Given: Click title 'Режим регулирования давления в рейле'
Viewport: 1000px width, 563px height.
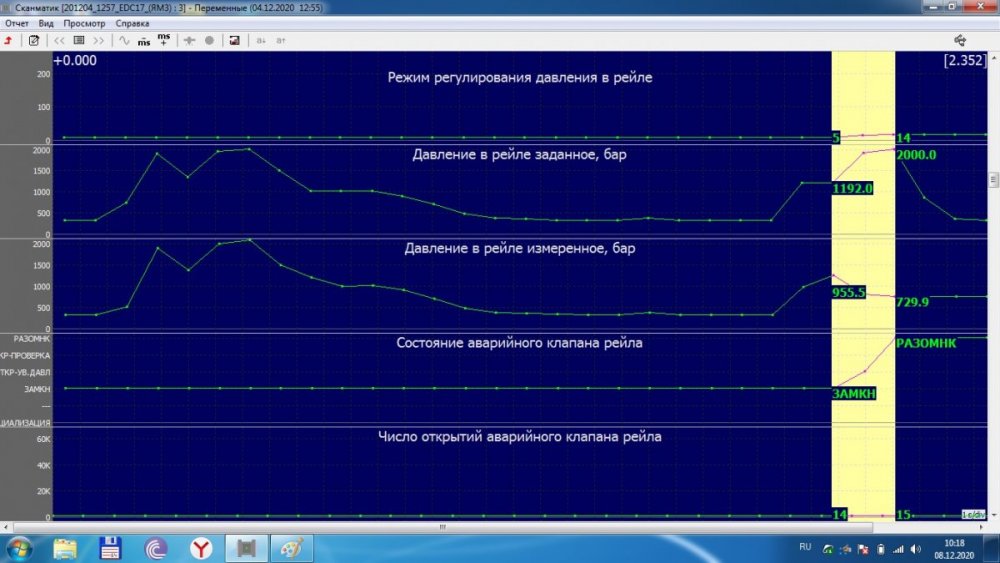Looking at the screenshot, I should click(520, 77).
